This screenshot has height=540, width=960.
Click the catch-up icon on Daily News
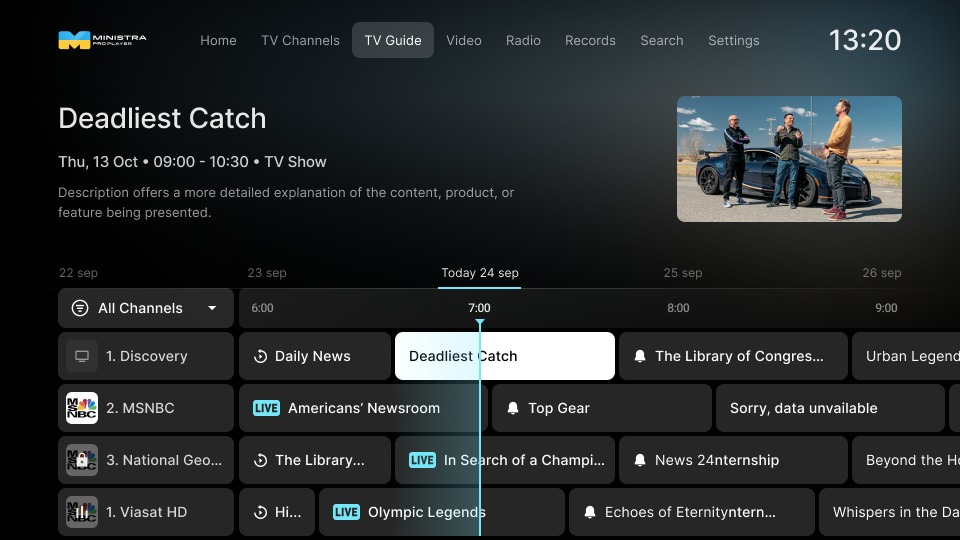pyautogui.click(x=260, y=356)
